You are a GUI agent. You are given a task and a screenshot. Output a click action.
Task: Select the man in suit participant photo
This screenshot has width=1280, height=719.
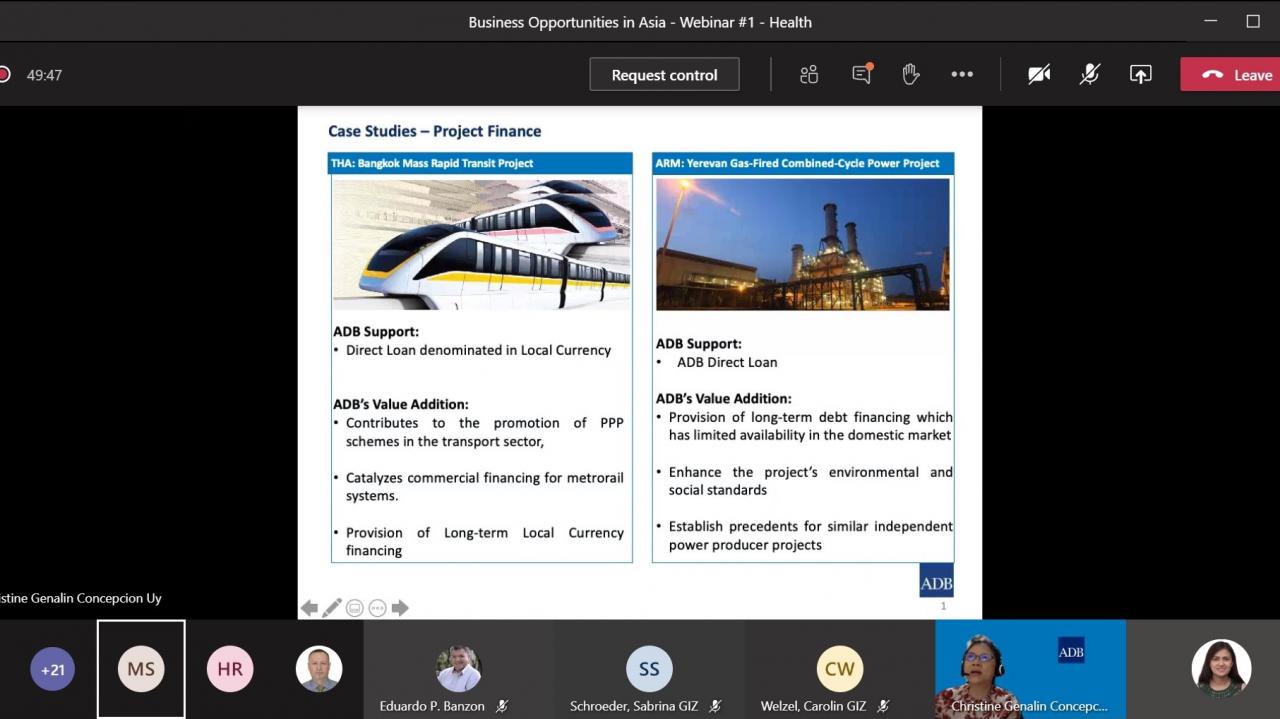[319, 669]
